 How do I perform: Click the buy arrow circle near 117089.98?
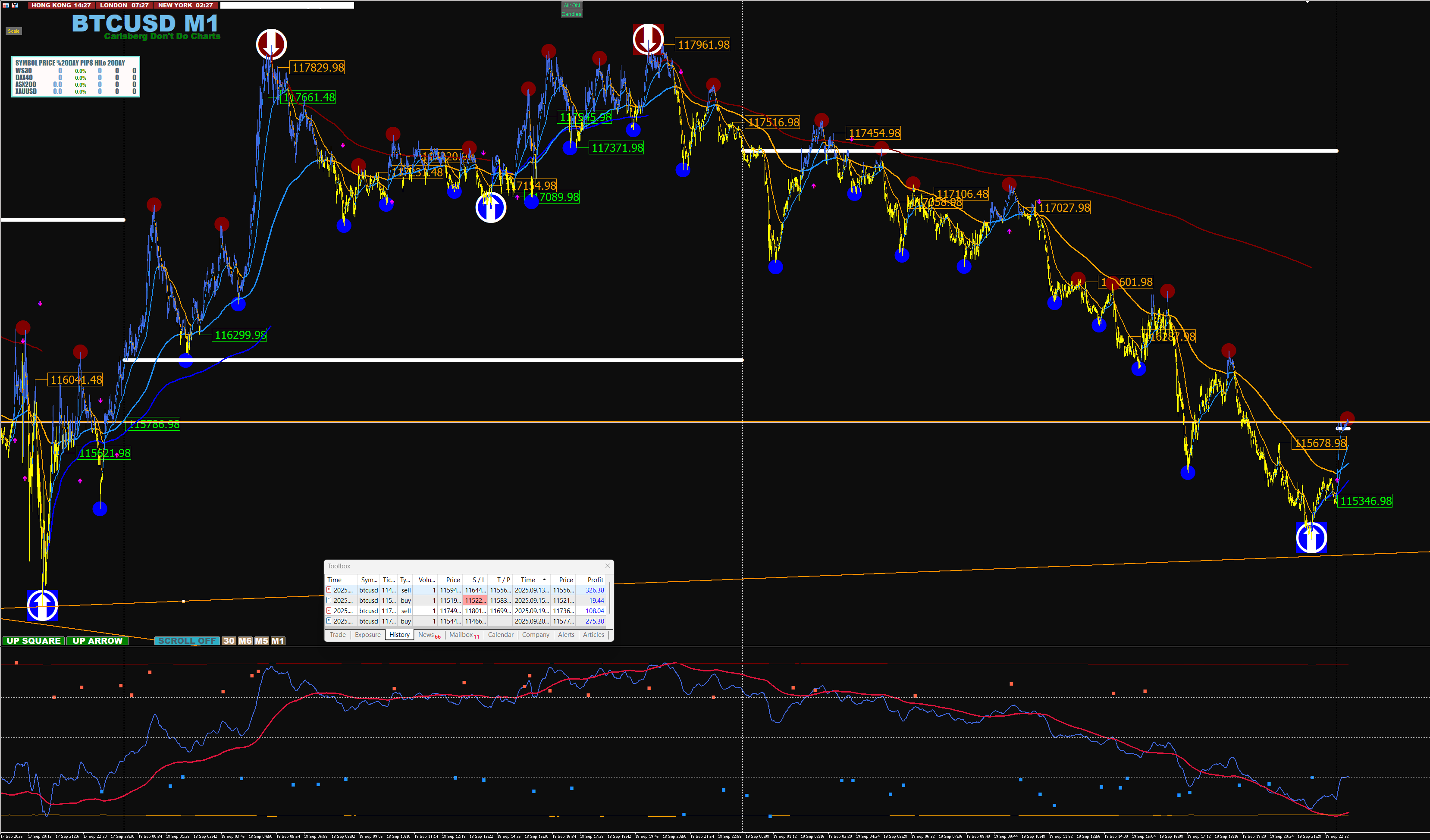tap(491, 208)
